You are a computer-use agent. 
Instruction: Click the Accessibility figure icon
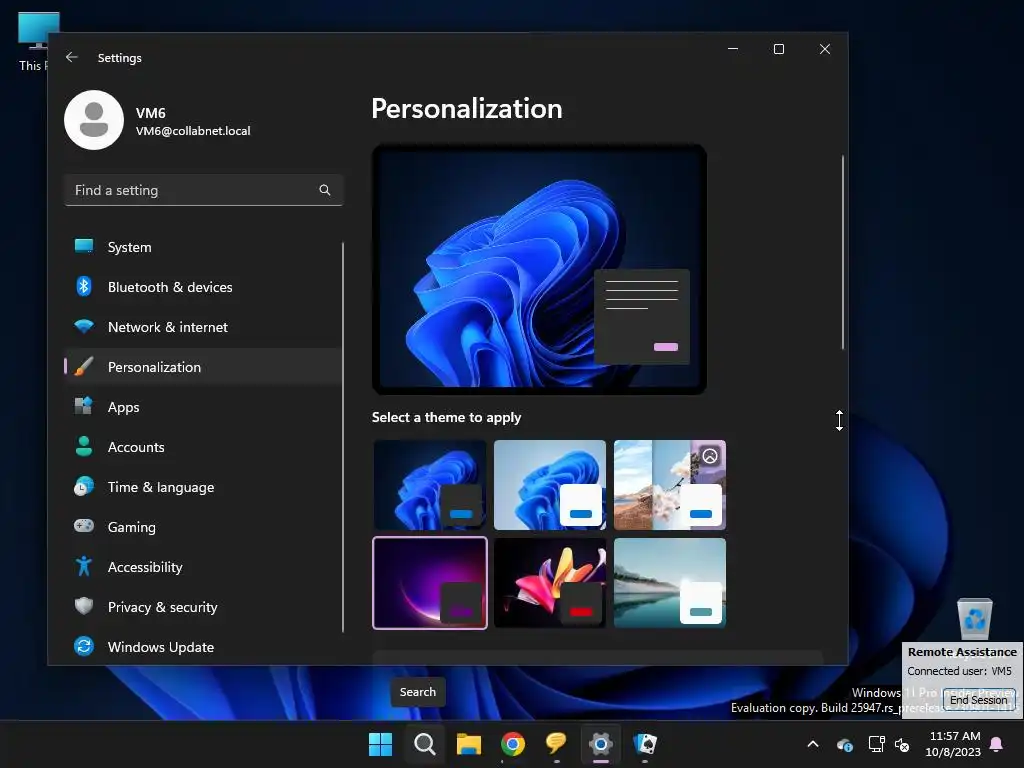click(84, 566)
